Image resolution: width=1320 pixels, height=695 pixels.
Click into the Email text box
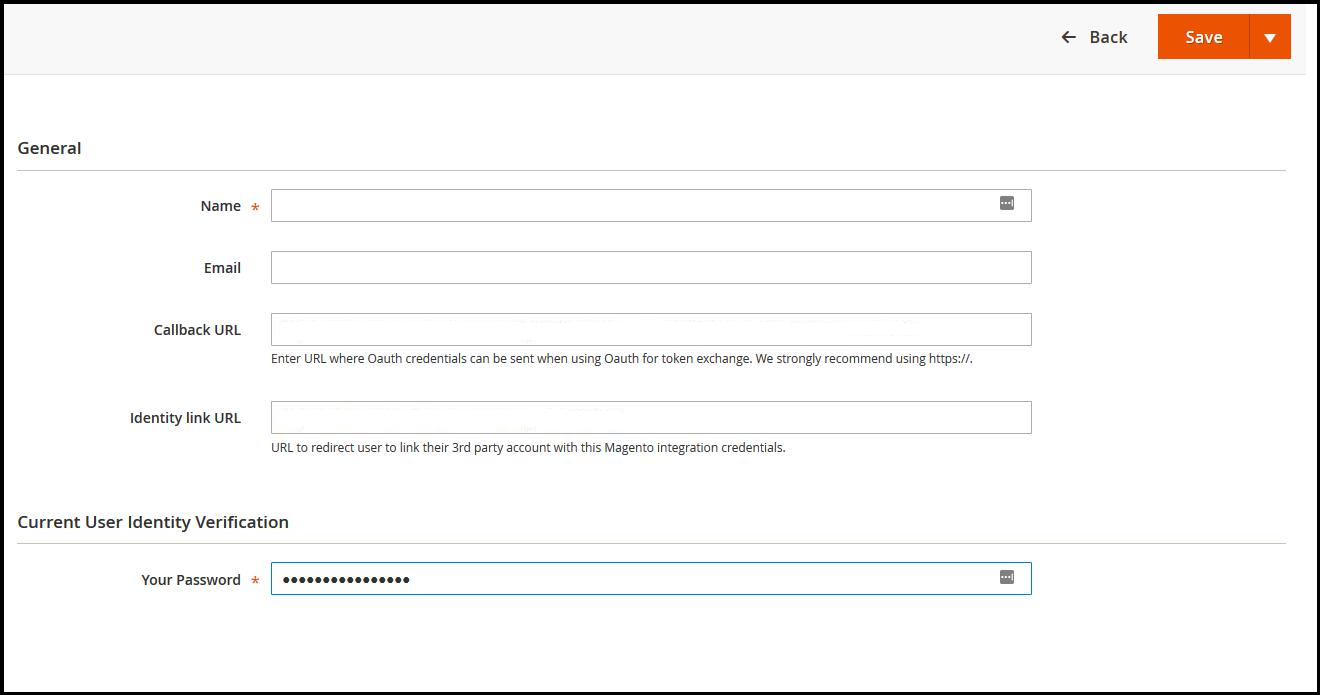(x=650, y=268)
